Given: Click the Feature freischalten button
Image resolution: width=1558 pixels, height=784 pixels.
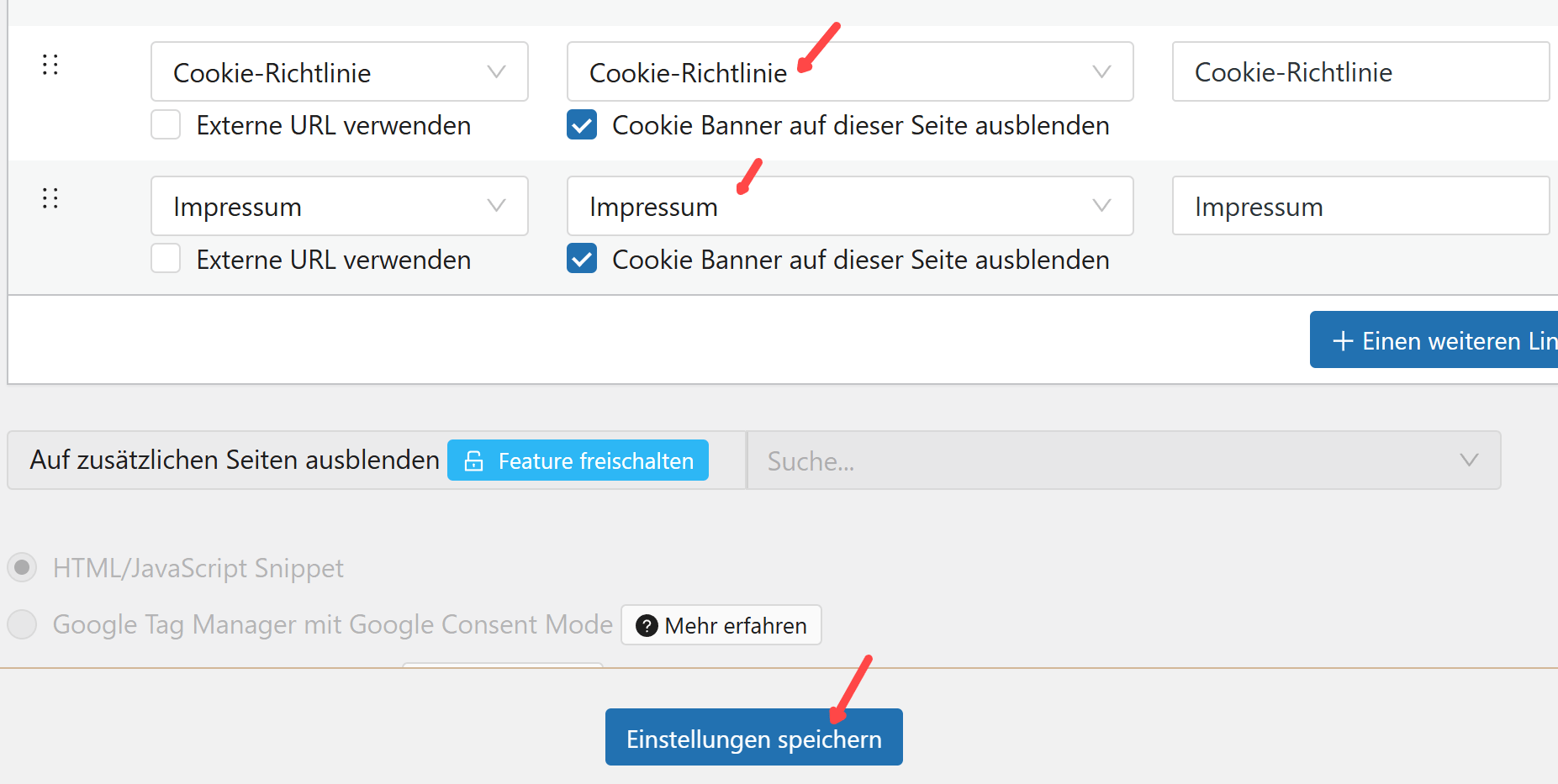Looking at the screenshot, I should [x=578, y=460].
